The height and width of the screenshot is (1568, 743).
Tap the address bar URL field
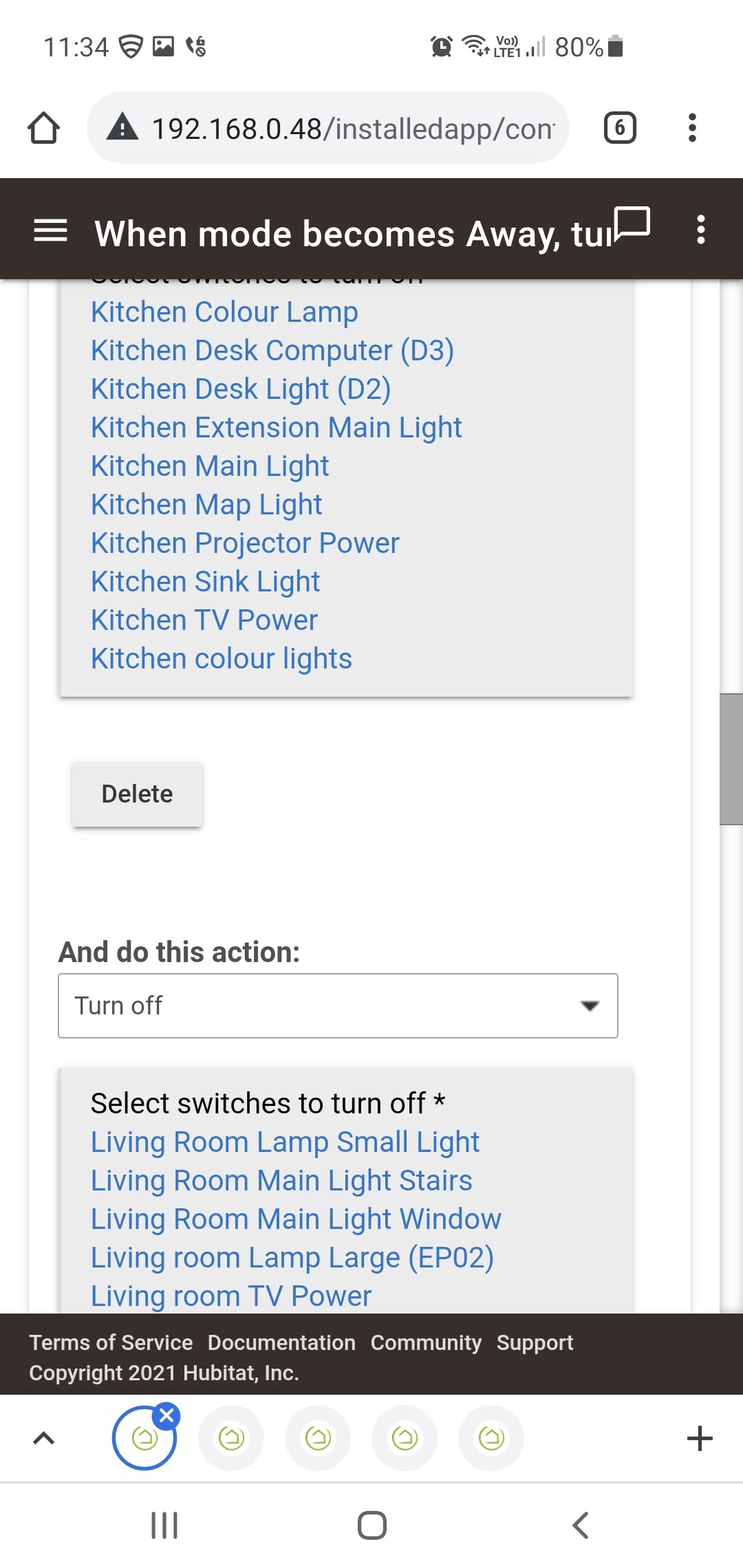353,129
